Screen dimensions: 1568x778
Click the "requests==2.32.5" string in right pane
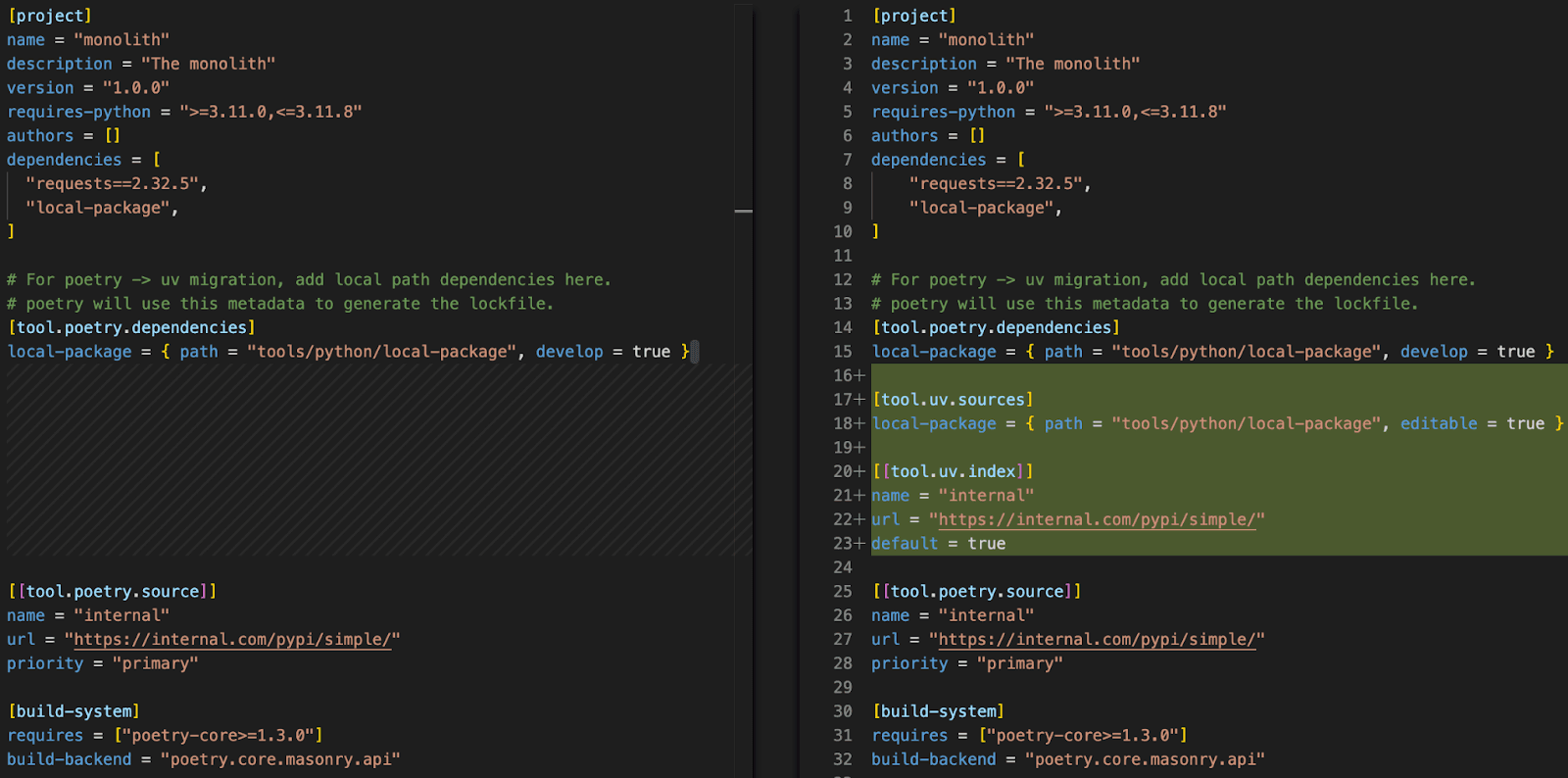pos(995,183)
